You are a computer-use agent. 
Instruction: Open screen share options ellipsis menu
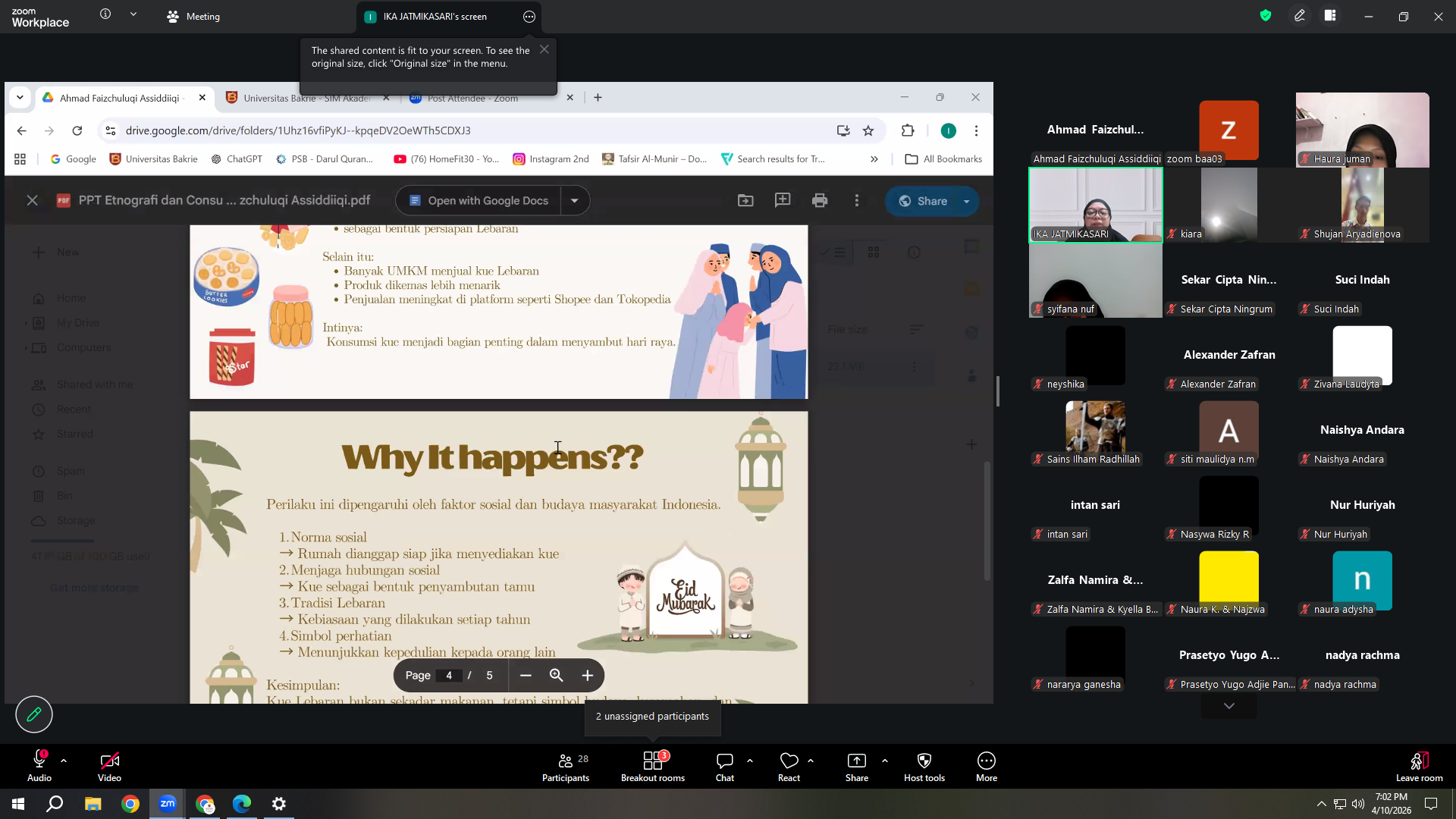pos(529,17)
